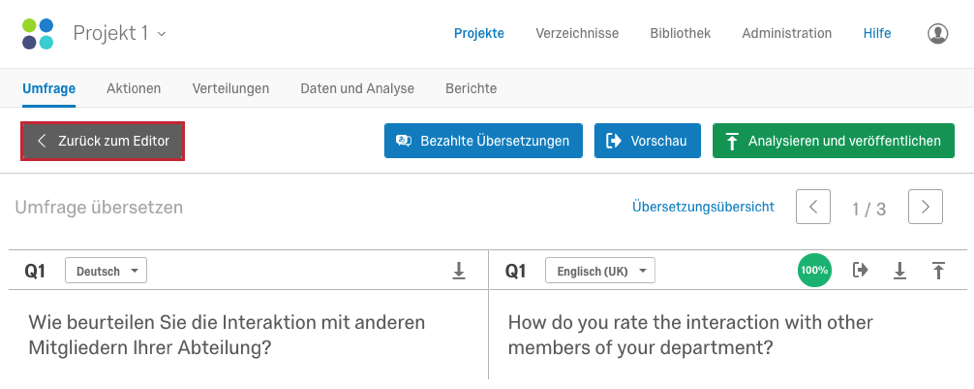Click the English translation text field
Image resolution: width=974 pixels, height=389 pixels.
click(728, 336)
